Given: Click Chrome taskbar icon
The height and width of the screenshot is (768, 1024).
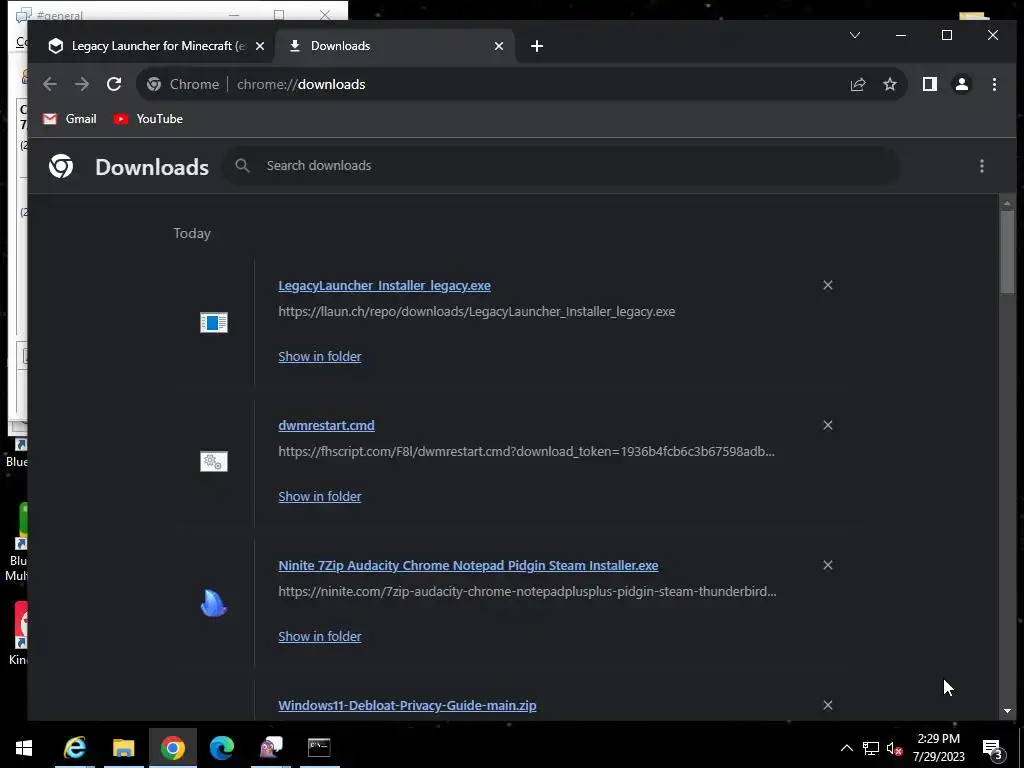Looking at the screenshot, I should [172, 748].
